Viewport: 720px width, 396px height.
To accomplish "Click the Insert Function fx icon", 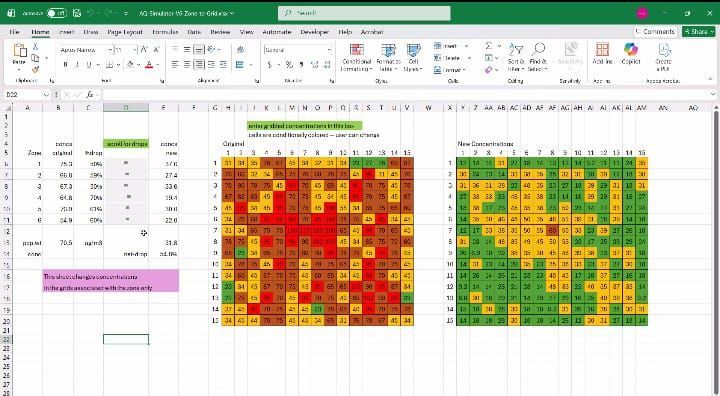I will [90, 95].
